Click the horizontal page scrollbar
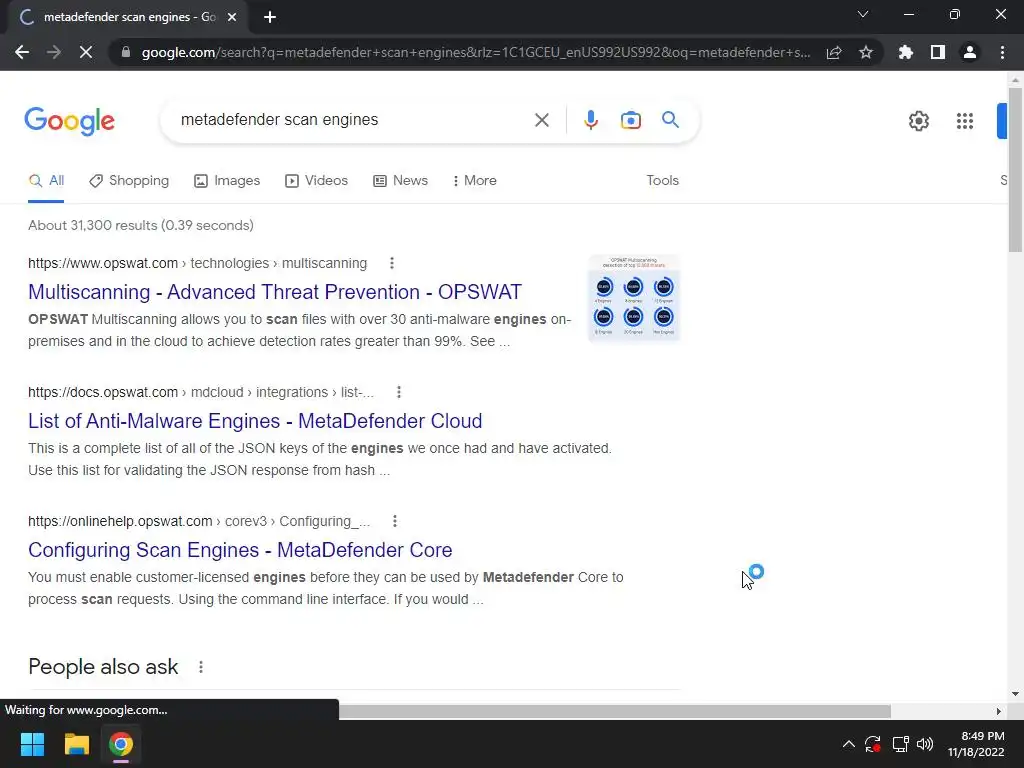This screenshot has width=1024, height=768. pyautogui.click(x=615, y=711)
